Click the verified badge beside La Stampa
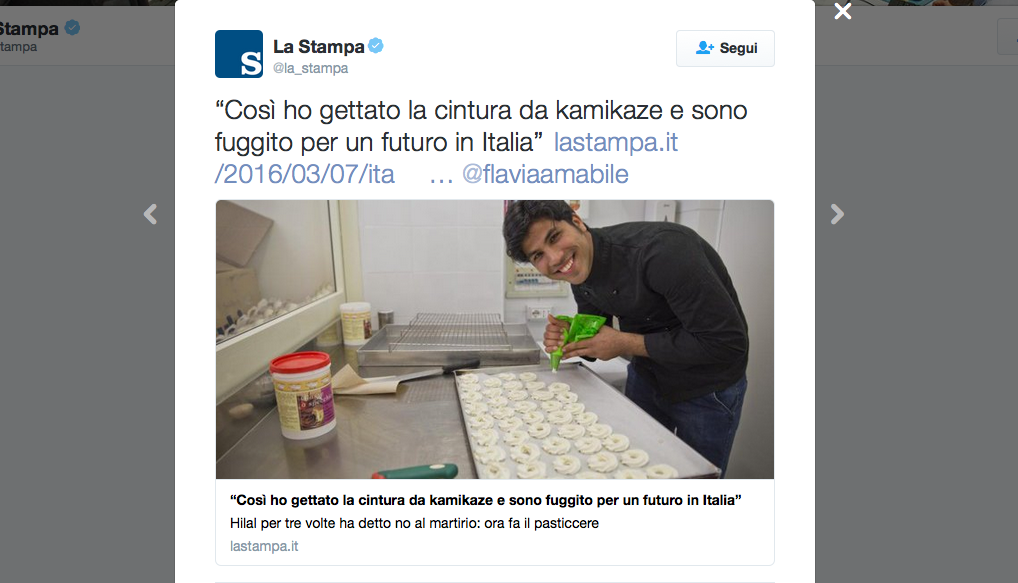 click(376, 45)
